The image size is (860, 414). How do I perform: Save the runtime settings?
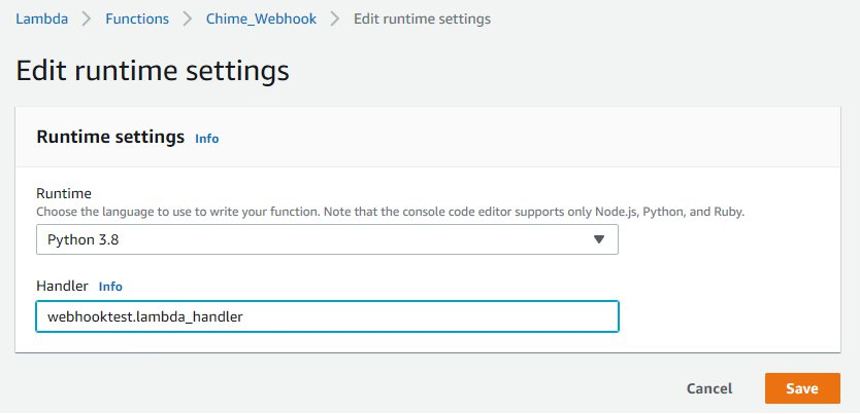[802, 388]
